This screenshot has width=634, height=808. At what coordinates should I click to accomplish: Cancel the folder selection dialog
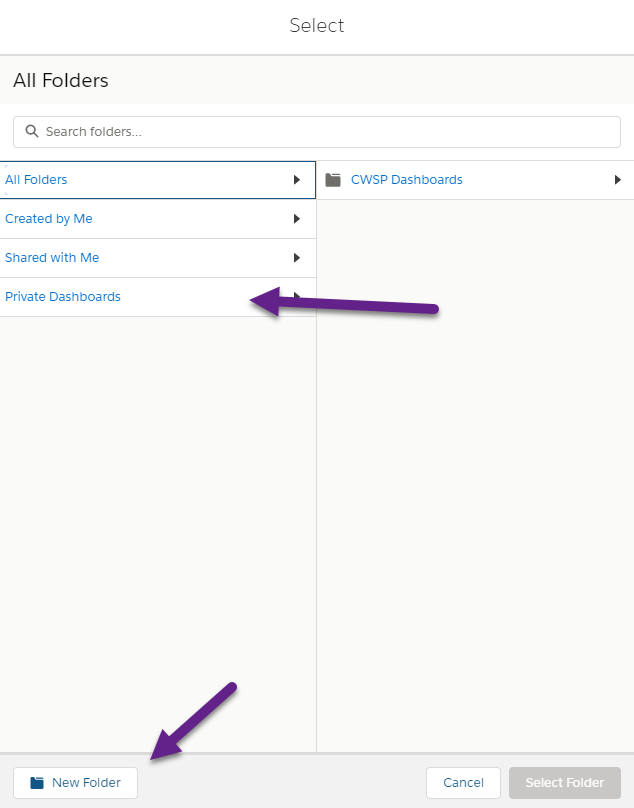tap(463, 783)
